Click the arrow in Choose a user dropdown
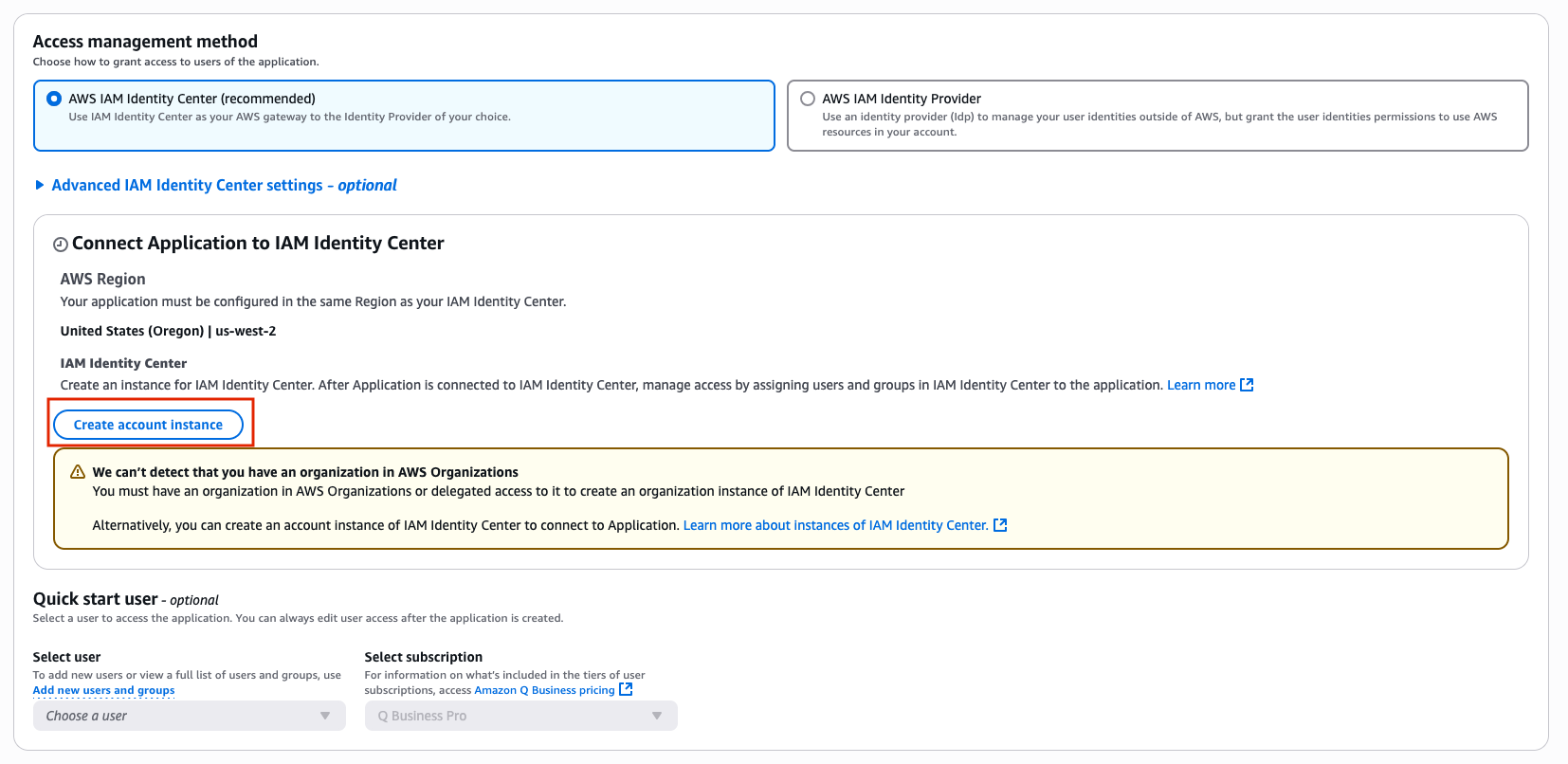 325,716
